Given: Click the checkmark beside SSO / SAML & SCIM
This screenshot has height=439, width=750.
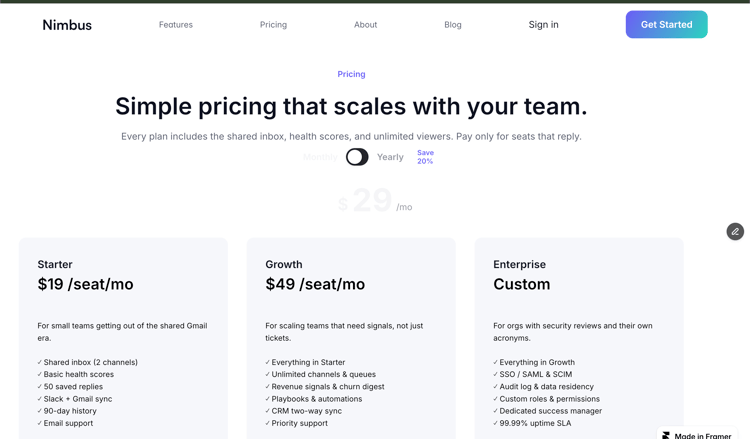Looking at the screenshot, I should tap(496, 374).
